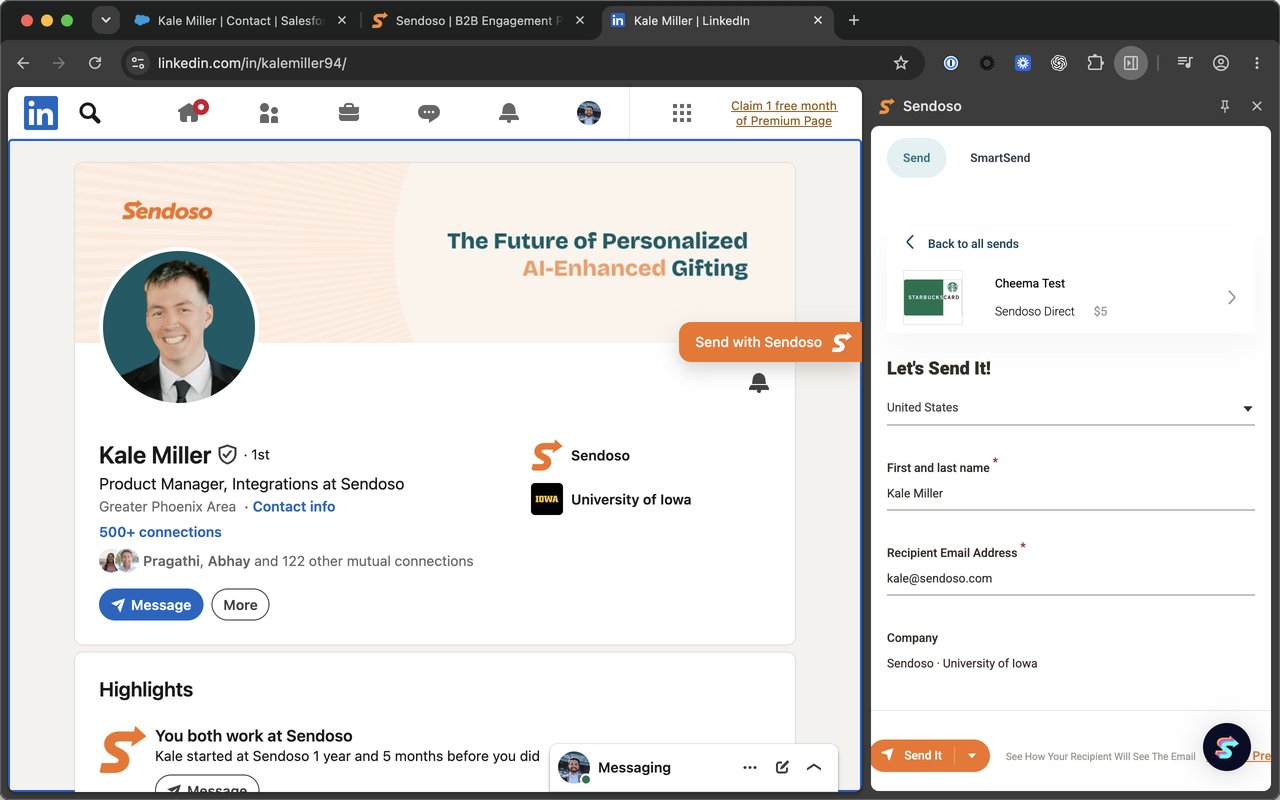This screenshot has width=1280, height=800.
Task: Click the floating Sendoso assistant icon
Action: point(1226,747)
